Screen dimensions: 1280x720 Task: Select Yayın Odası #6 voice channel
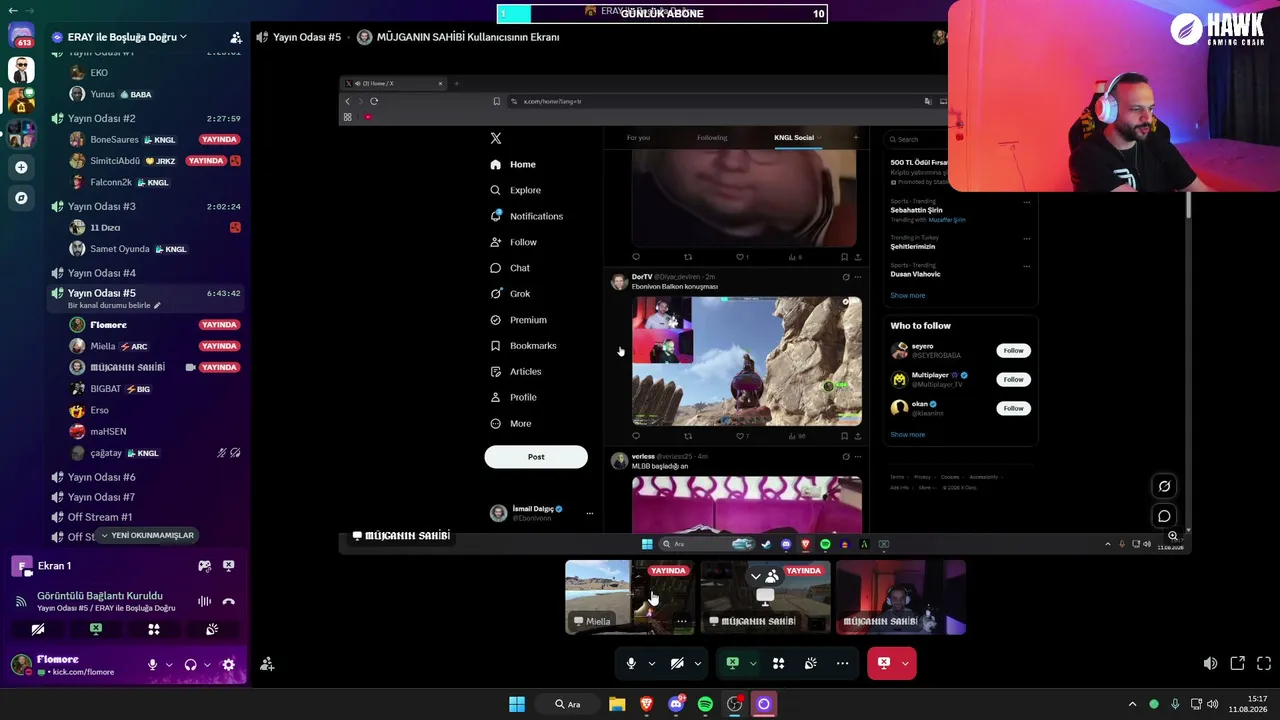[x=146, y=477]
